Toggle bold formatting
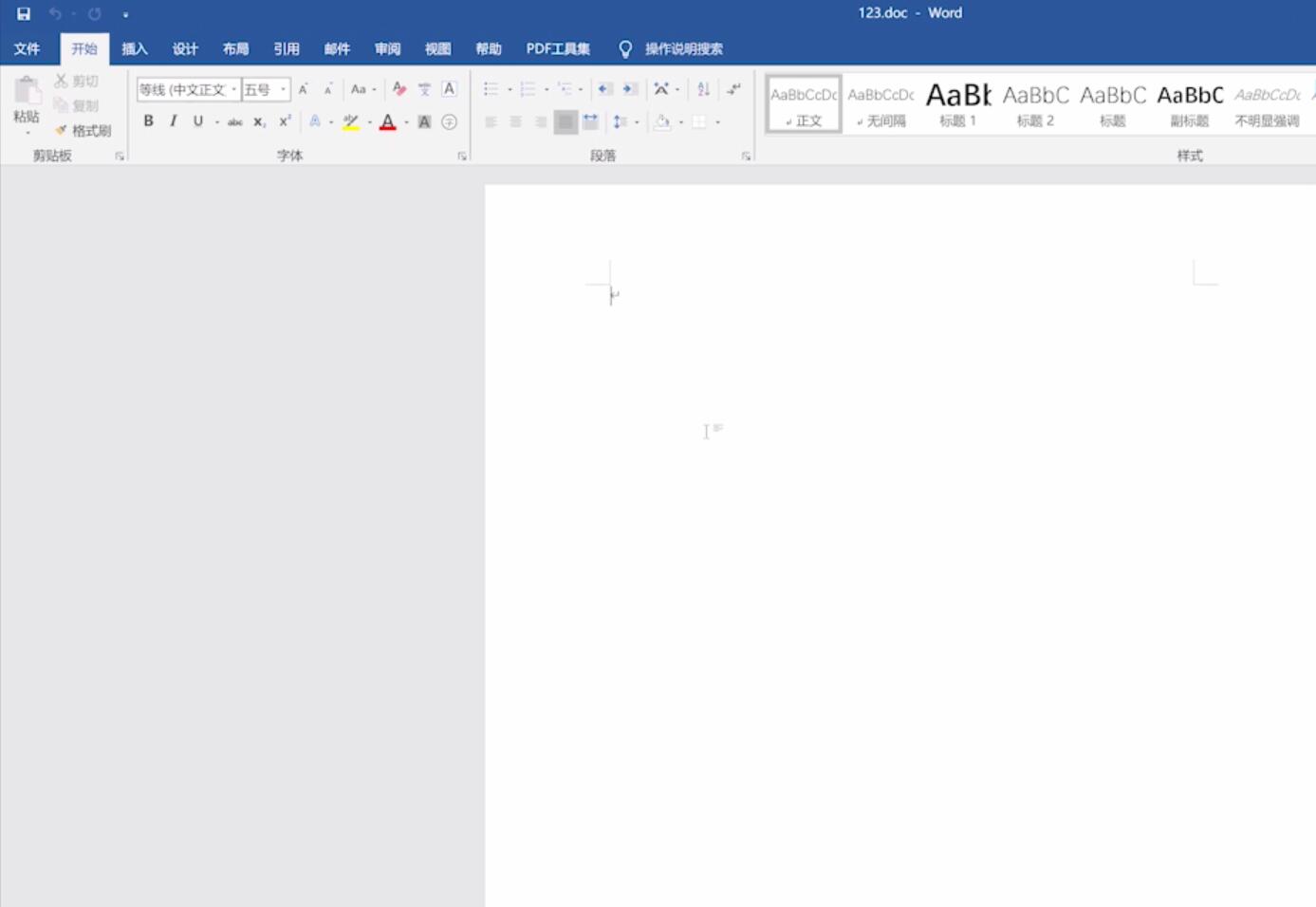The height and width of the screenshot is (907, 1316). [148, 121]
